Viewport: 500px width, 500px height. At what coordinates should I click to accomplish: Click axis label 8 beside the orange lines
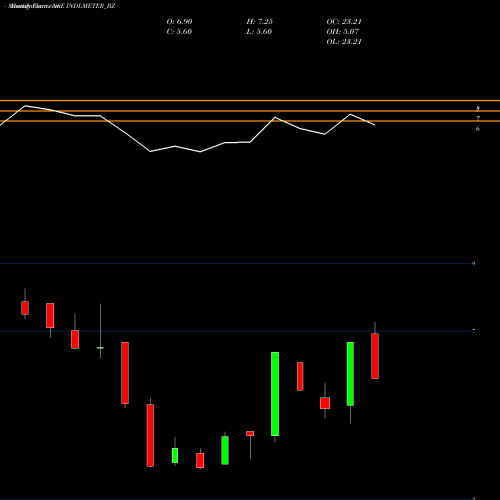478,108
